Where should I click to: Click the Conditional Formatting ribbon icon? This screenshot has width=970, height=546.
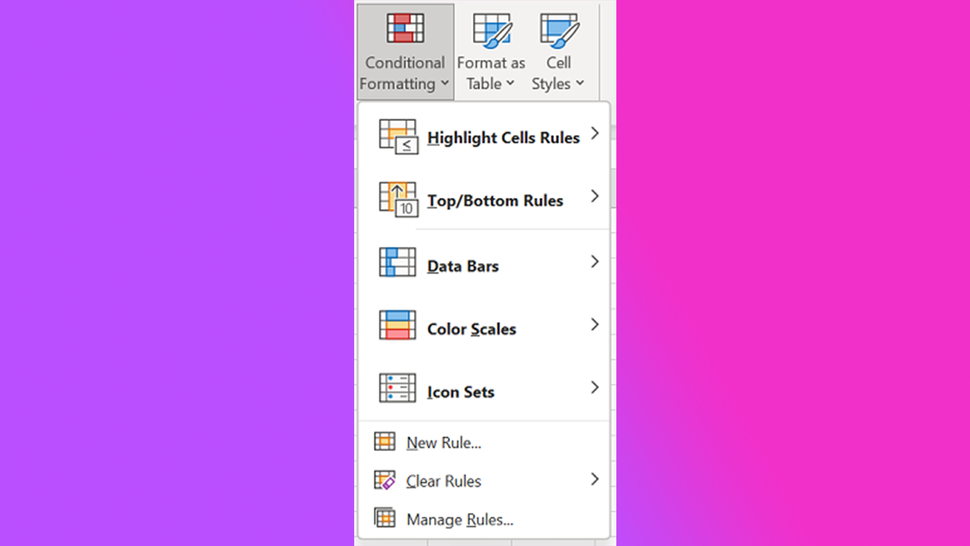[x=405, y=28]
